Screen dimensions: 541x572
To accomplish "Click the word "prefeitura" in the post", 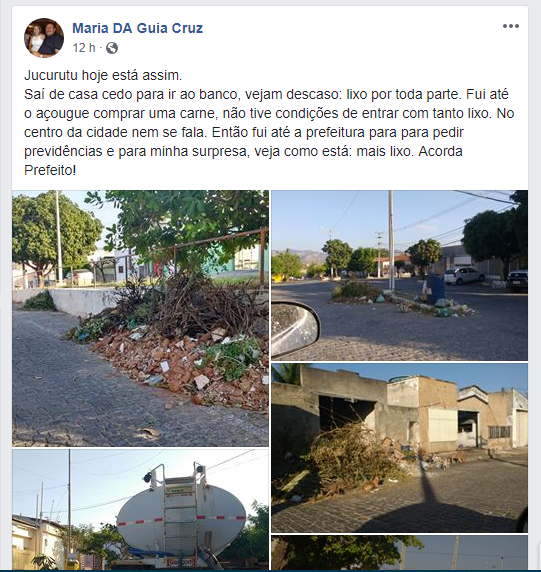I will point(335,132).
